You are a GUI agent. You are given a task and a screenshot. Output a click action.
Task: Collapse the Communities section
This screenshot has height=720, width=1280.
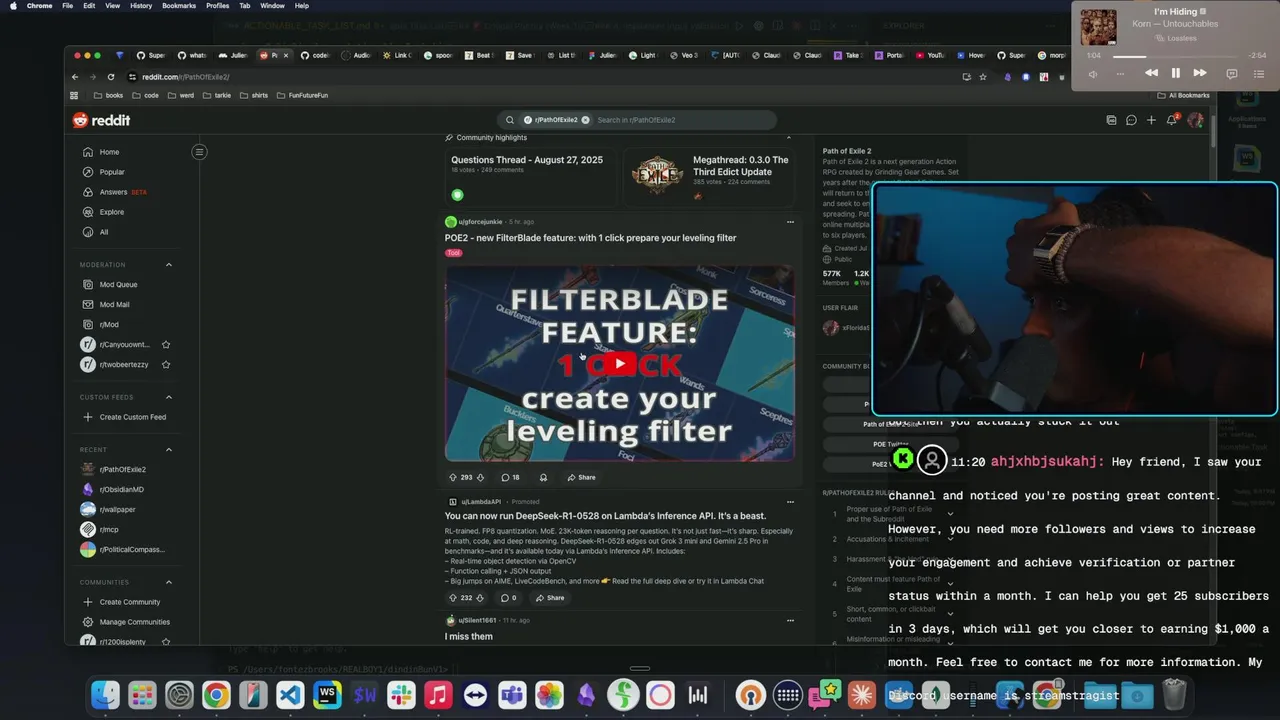point(168,582)
